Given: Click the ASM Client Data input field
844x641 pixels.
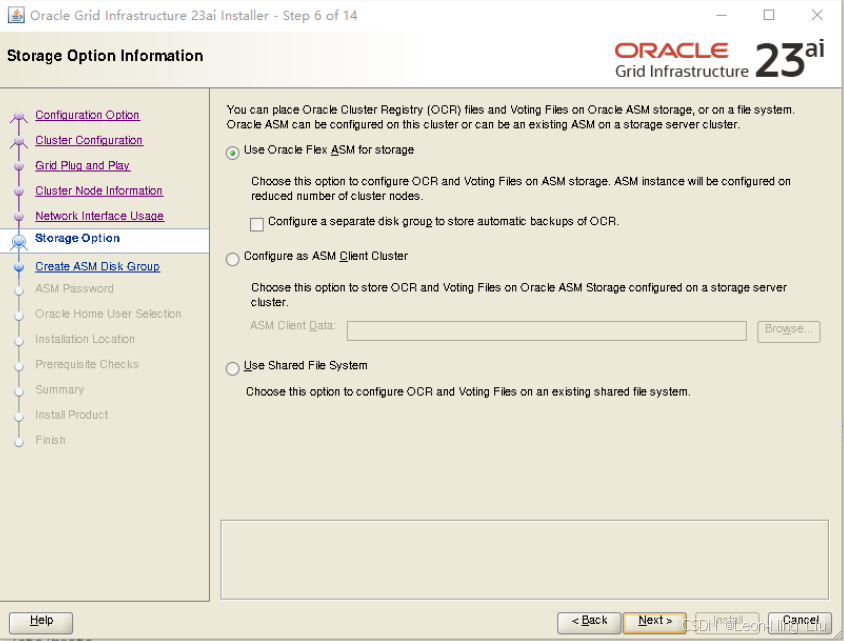Looking at the screenshot, I should [546, 330].
